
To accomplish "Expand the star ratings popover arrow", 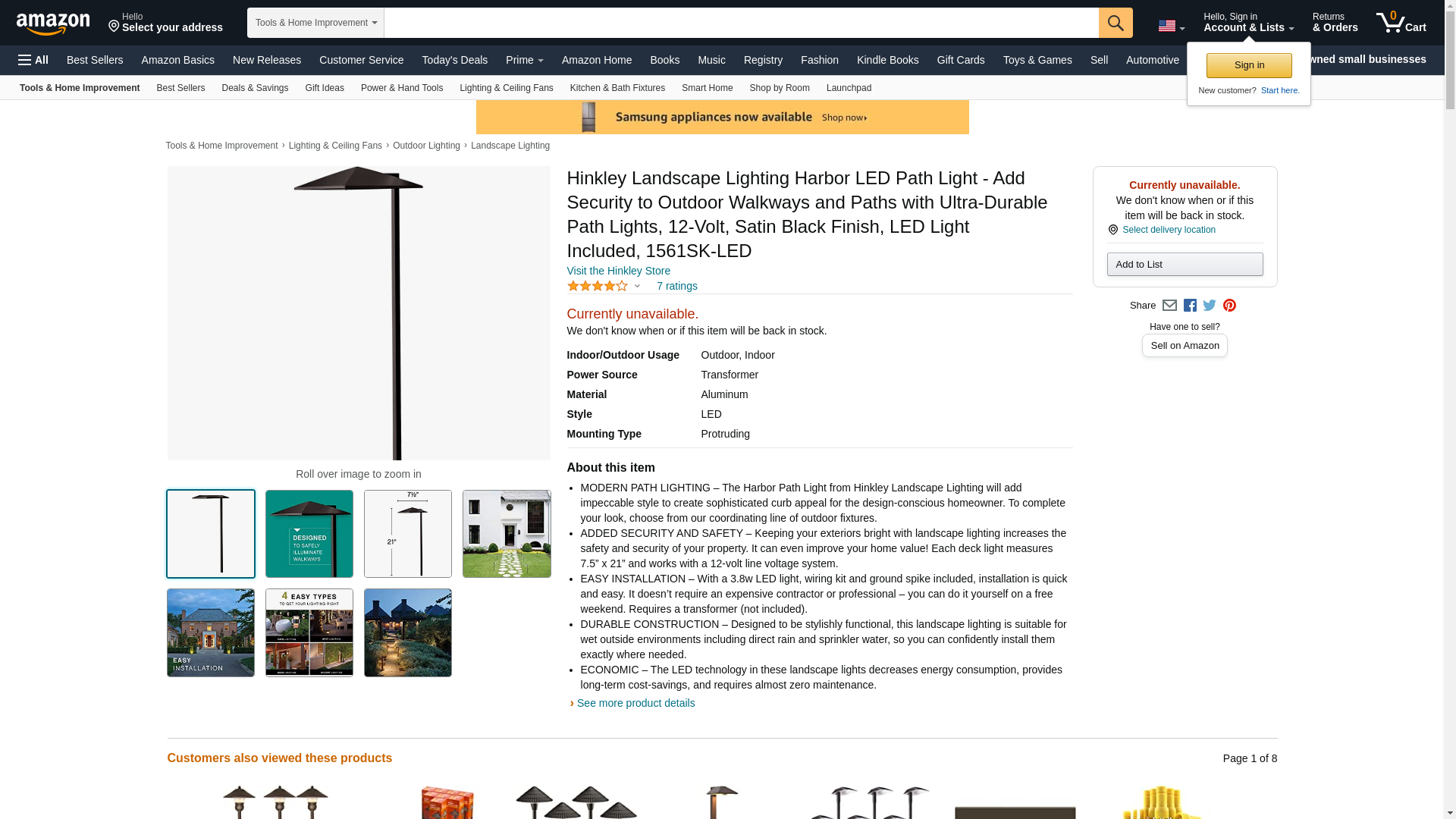I will tap(637, 286).
